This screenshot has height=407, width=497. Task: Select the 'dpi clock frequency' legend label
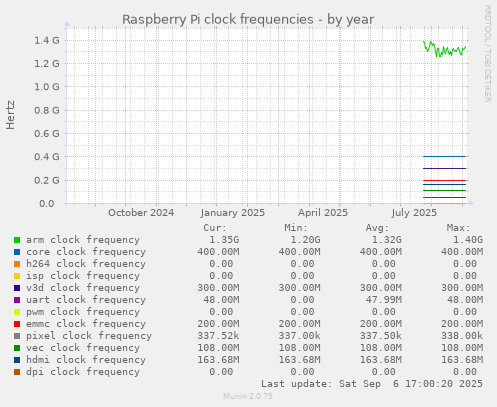click(83, 372)
